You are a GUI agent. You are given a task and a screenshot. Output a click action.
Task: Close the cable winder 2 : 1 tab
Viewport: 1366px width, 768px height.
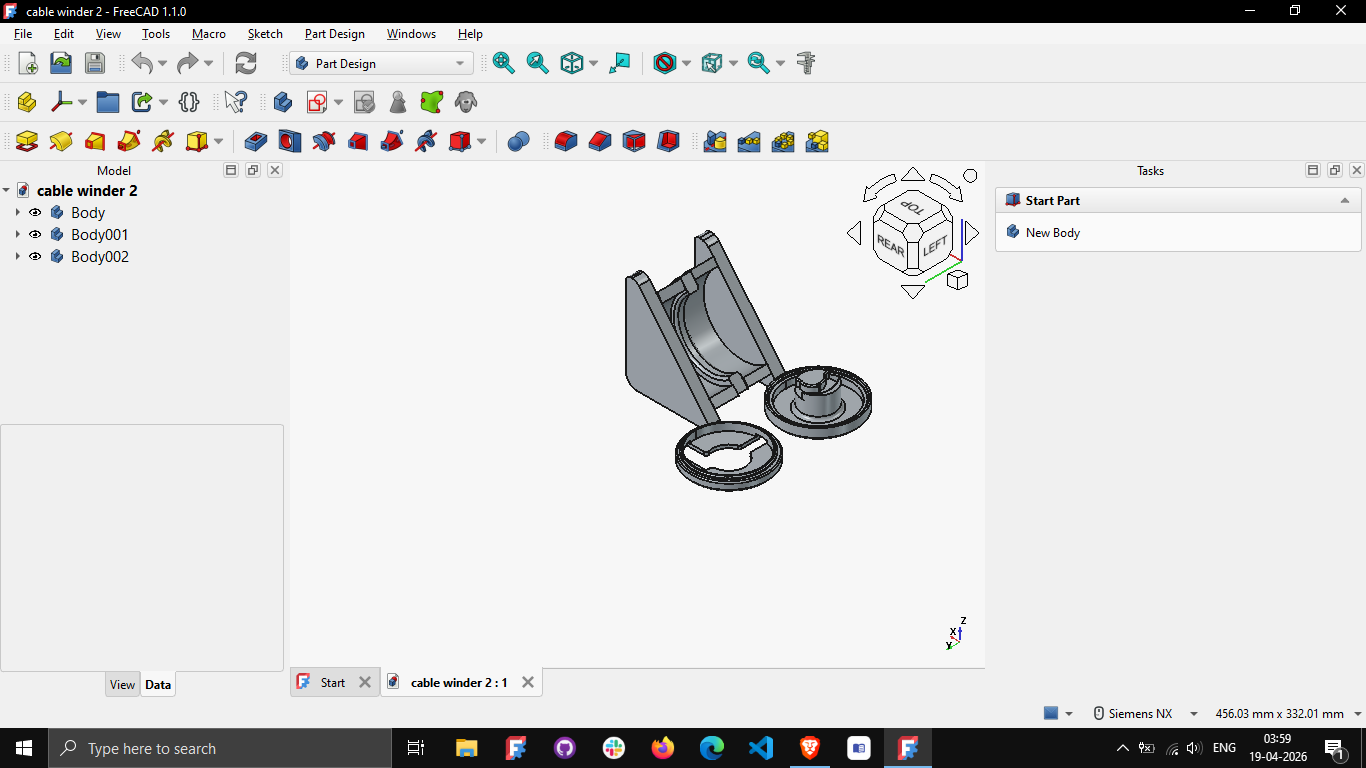(x=528, y=682)
